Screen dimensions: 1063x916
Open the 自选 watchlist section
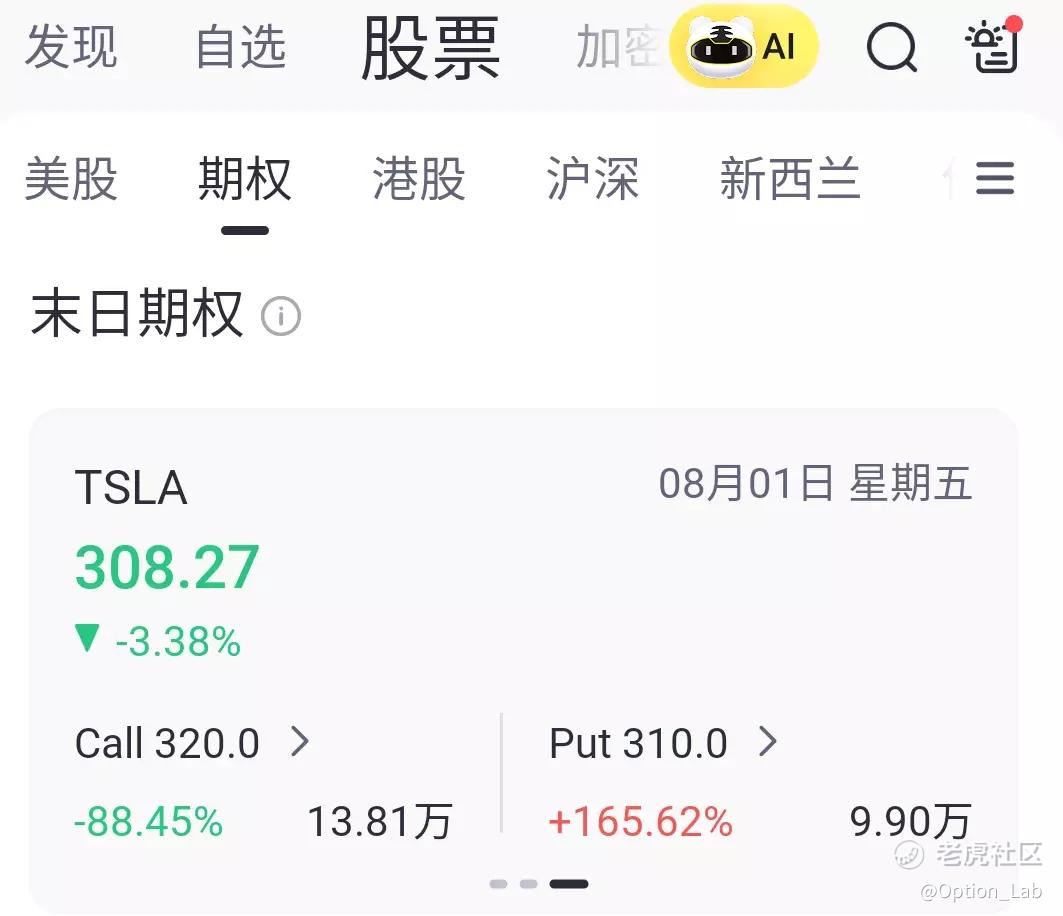tap(241, 47)
